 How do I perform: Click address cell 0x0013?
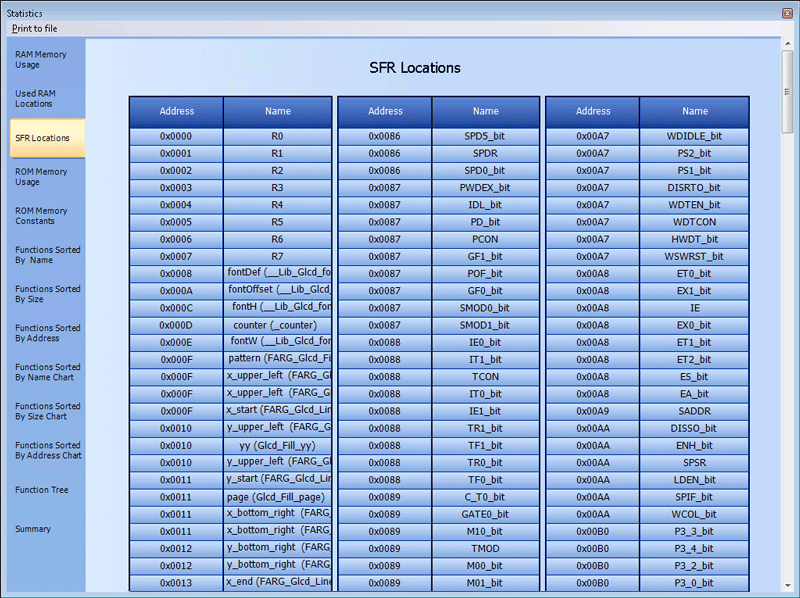[x=177, y=583]
